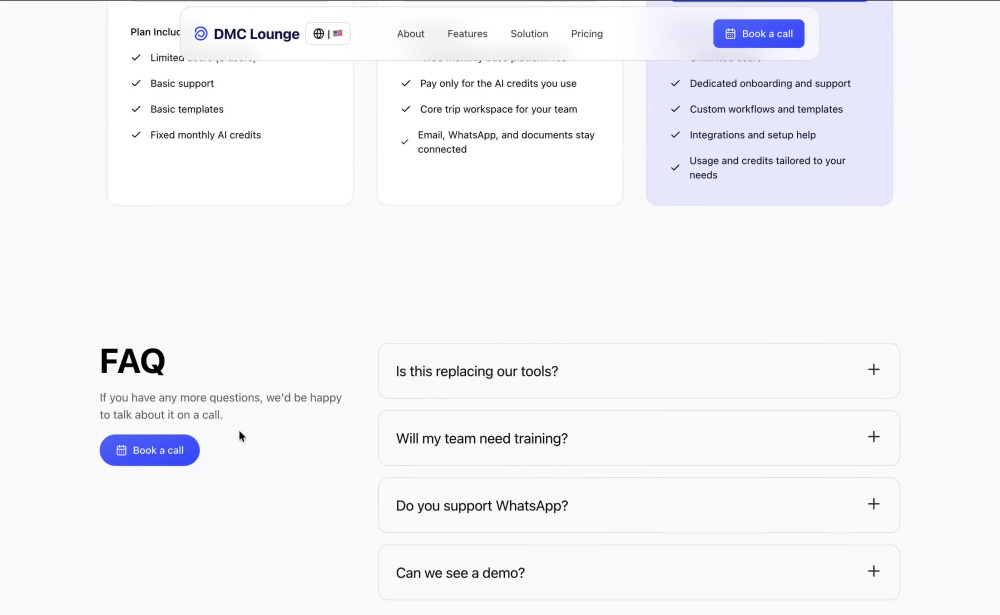1000x615 pixels.
Task: Click the Book a call button in header
Action: 758,34
